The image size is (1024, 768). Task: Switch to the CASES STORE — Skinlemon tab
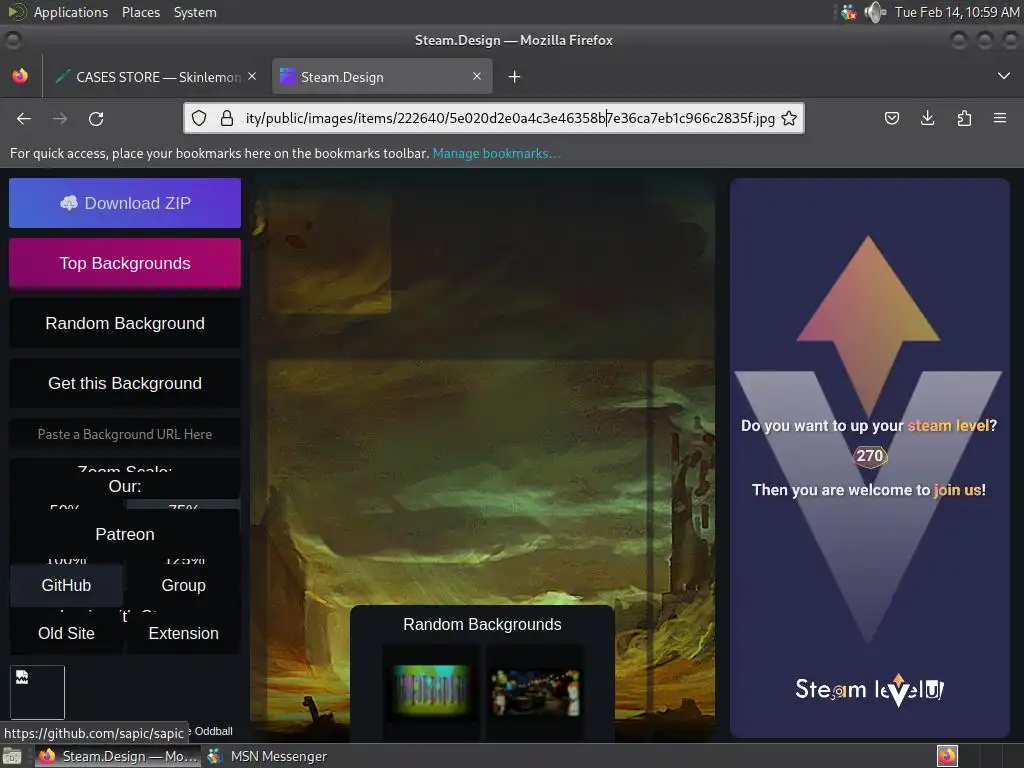[x=155, y=77]
